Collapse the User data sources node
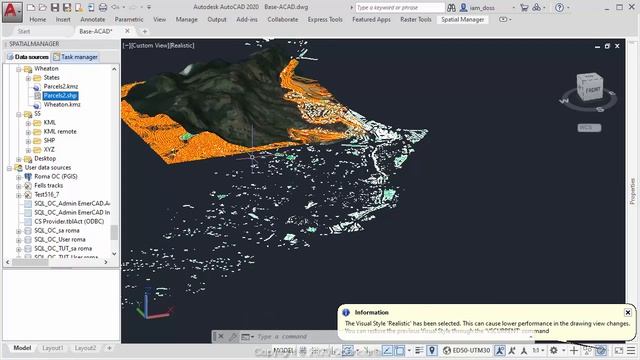The width and height of the screenshot is (640, 360). coord(9,167)
